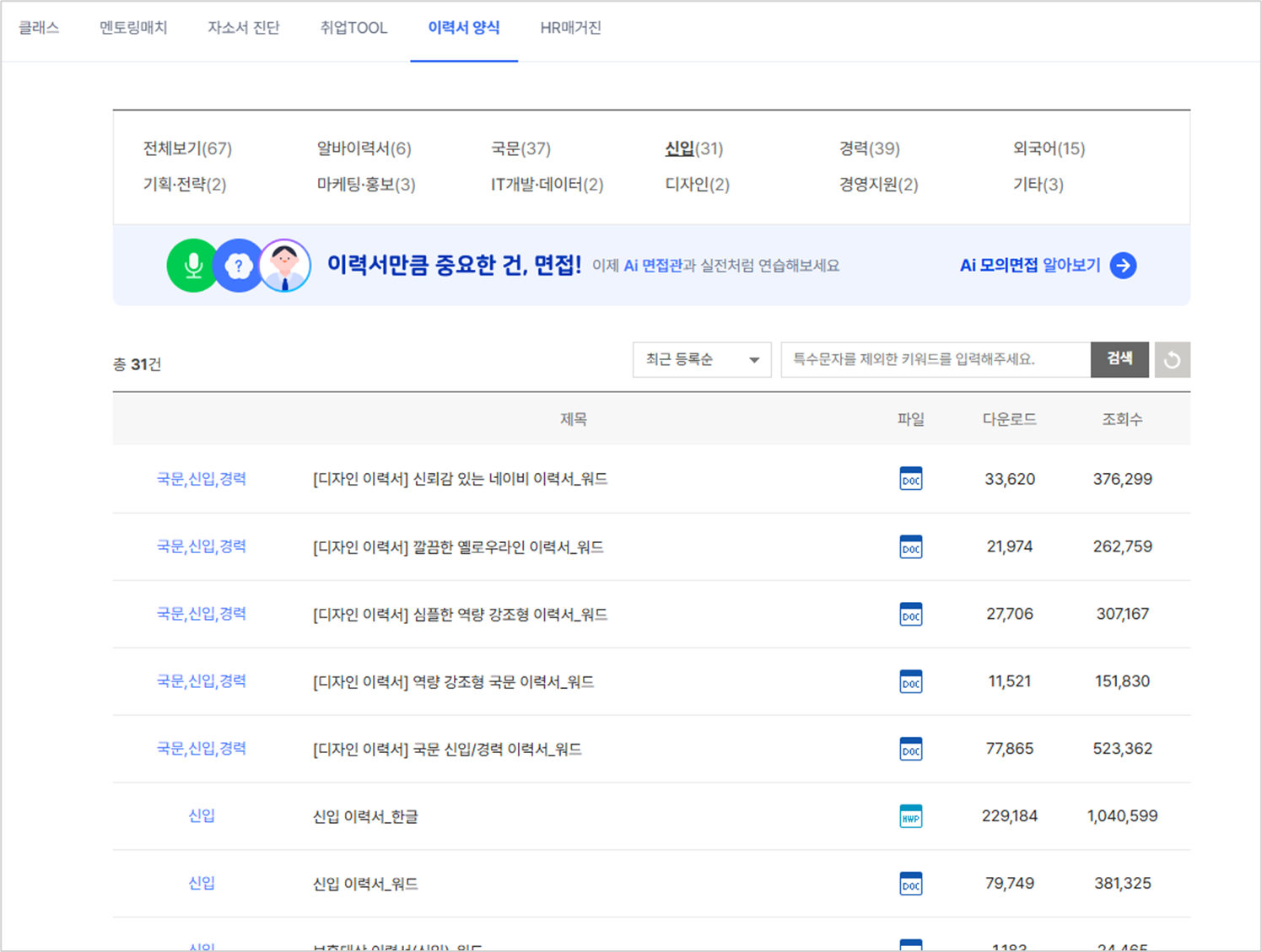
Task: Open the 클래스 tab
Action: 39,28
